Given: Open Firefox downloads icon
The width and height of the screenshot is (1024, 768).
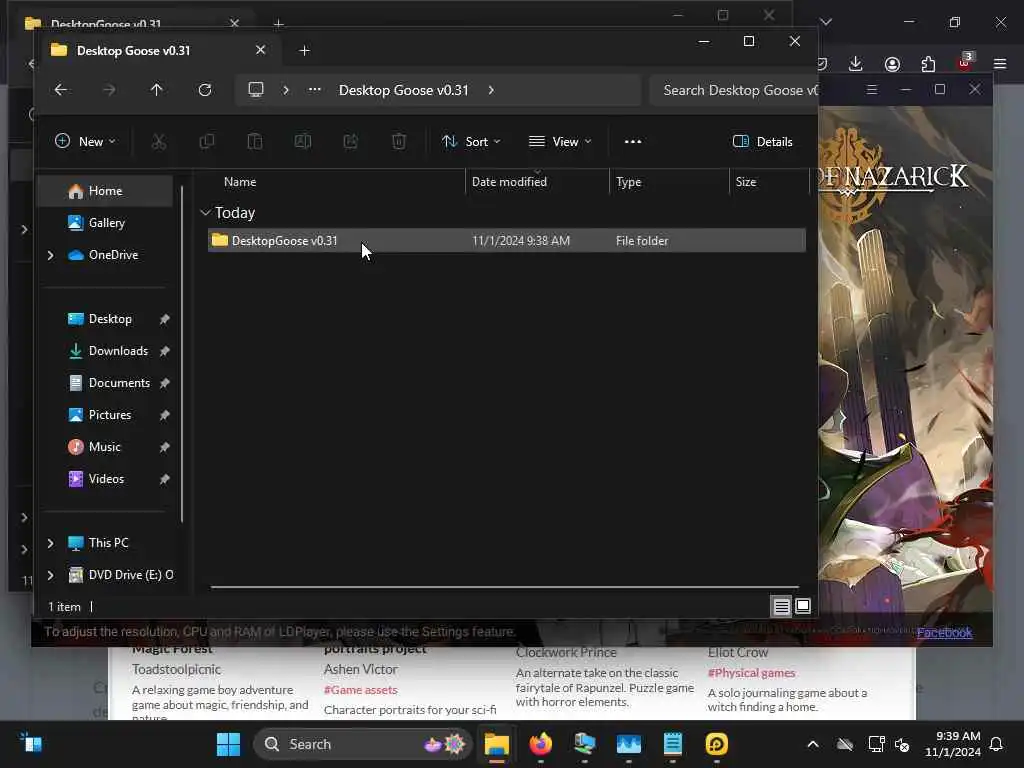Looking at the screenshot, I should [x=856, y=63].
